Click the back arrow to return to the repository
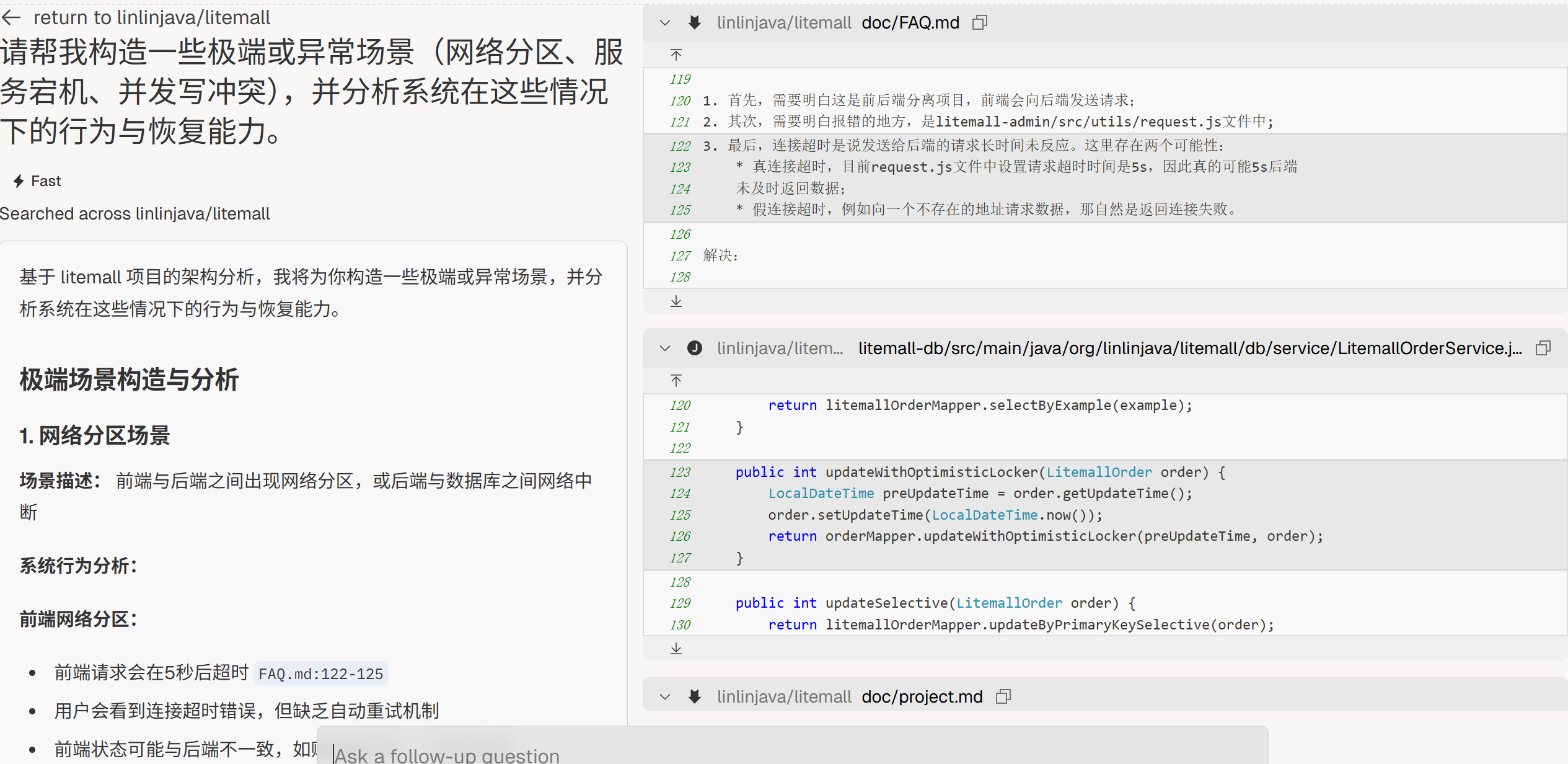This screenshot has width=1568, height=764. point(12,17)
